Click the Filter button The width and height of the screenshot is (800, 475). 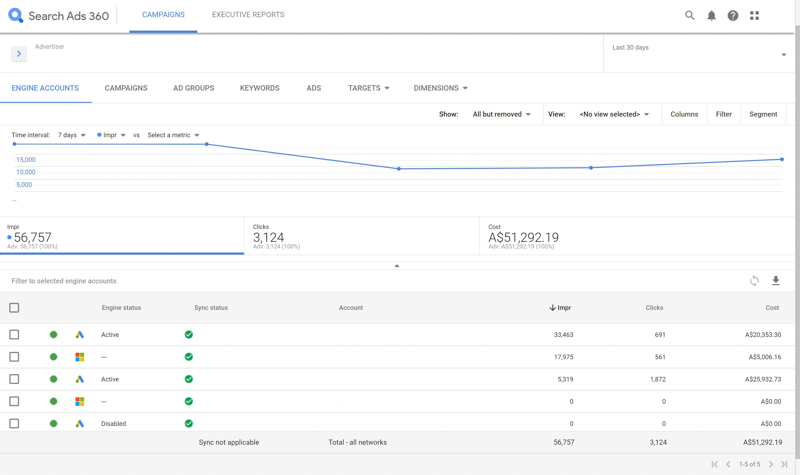point(723,114)
